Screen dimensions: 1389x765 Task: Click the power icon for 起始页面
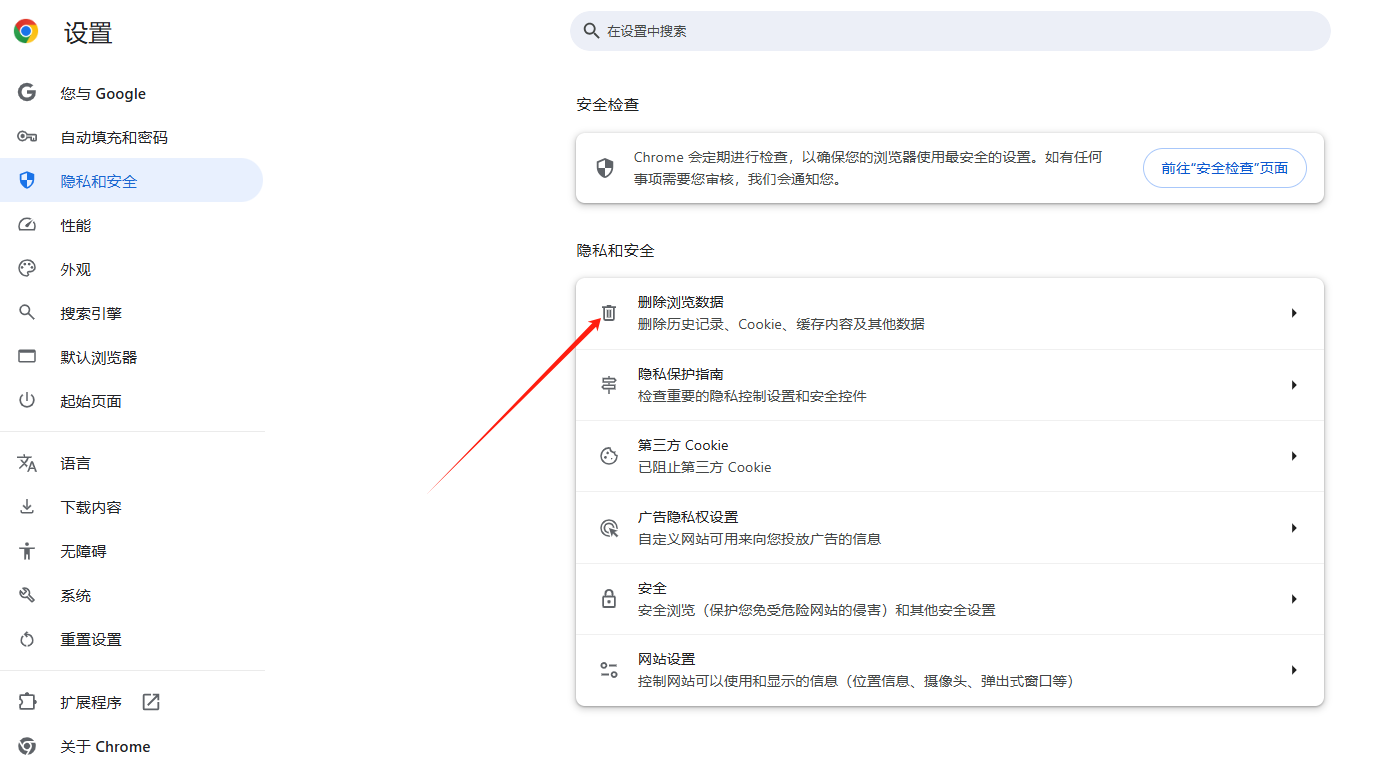(27, 401)
